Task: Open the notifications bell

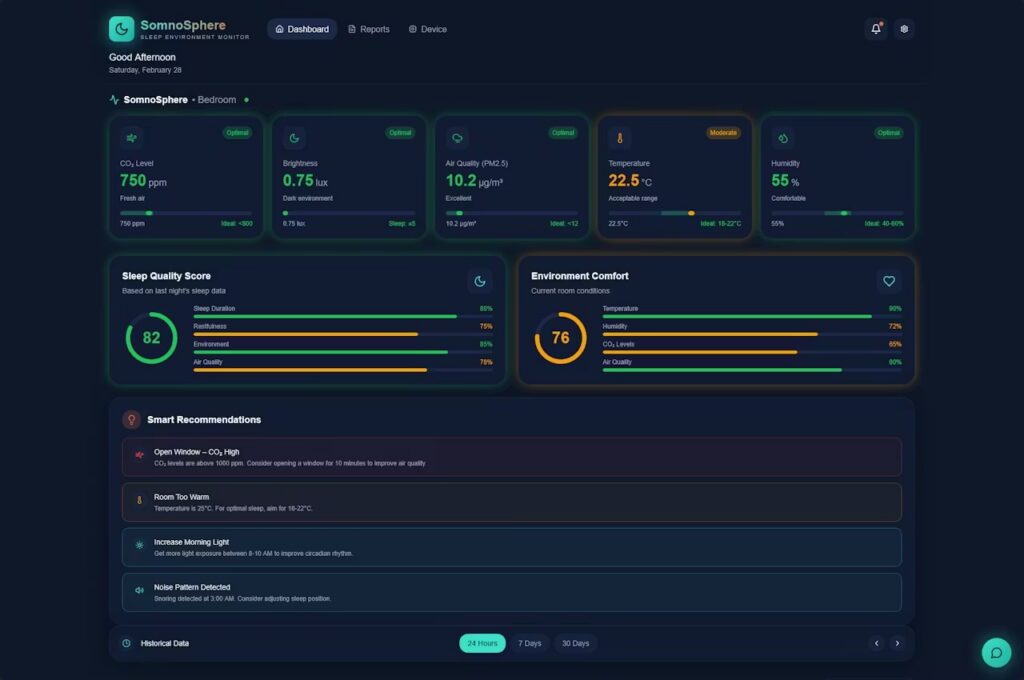Action: tap(876, 29)
